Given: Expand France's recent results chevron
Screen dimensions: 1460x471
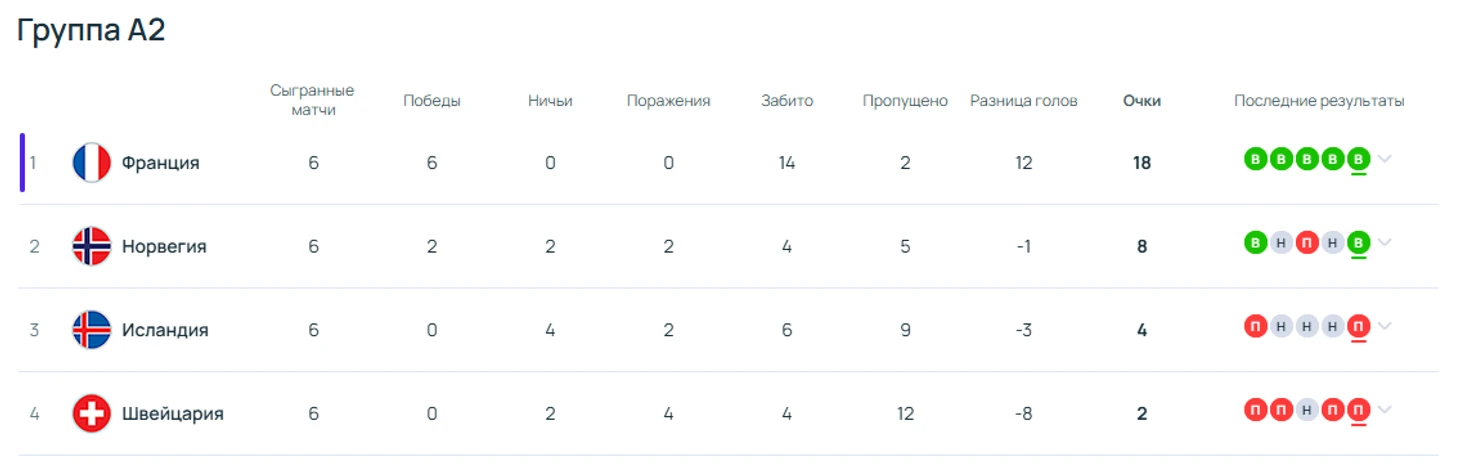Looking at the screenshot, I should [x=1384, y=159].
